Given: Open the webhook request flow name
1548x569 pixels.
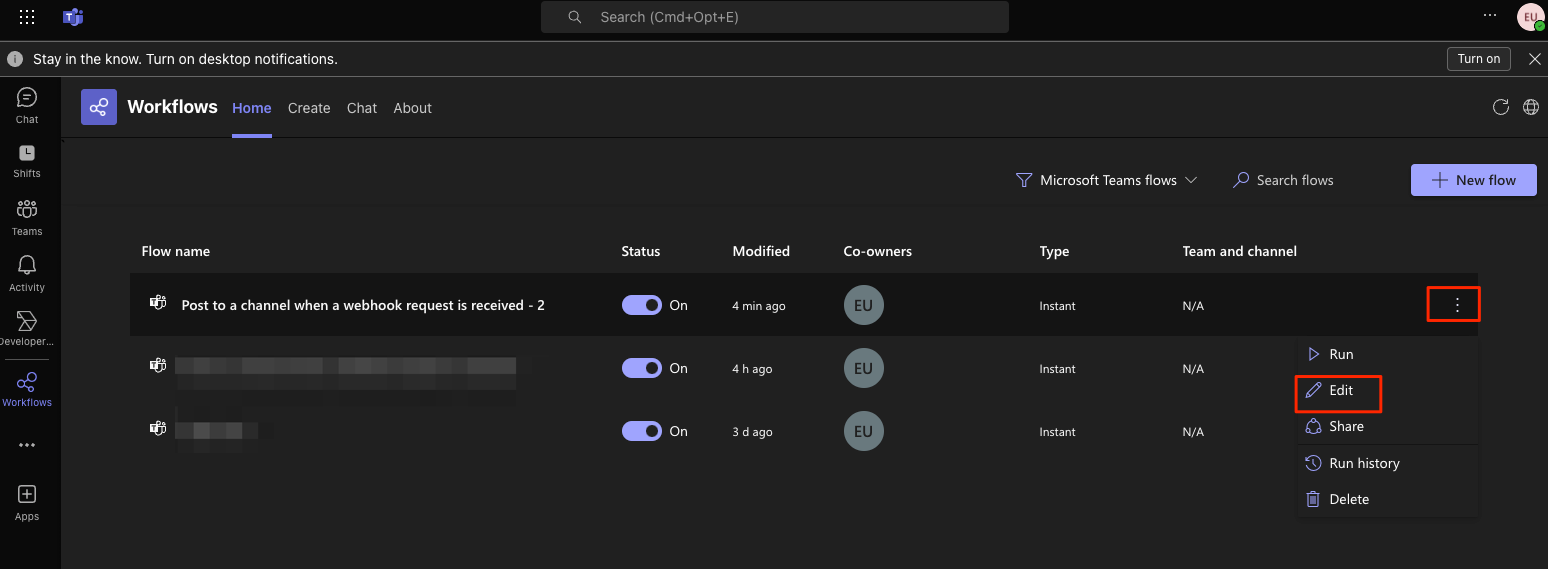Looking at the screenshot, I should click(363, 305).
